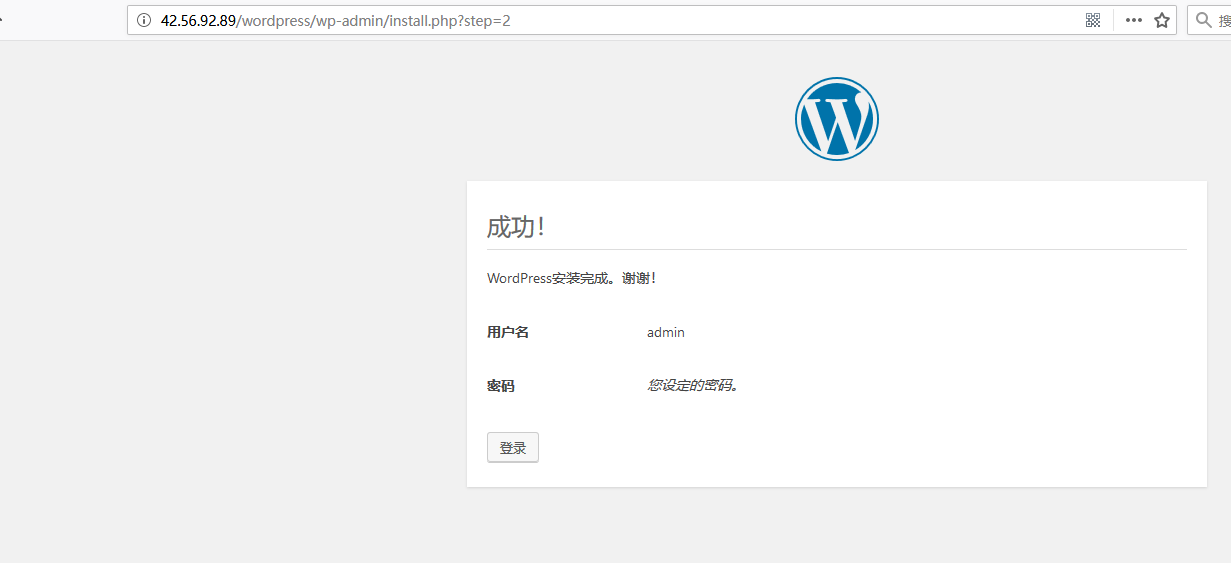Click the 用户名 label
This screenshot has height=563, width=1231.
[507, 332]
